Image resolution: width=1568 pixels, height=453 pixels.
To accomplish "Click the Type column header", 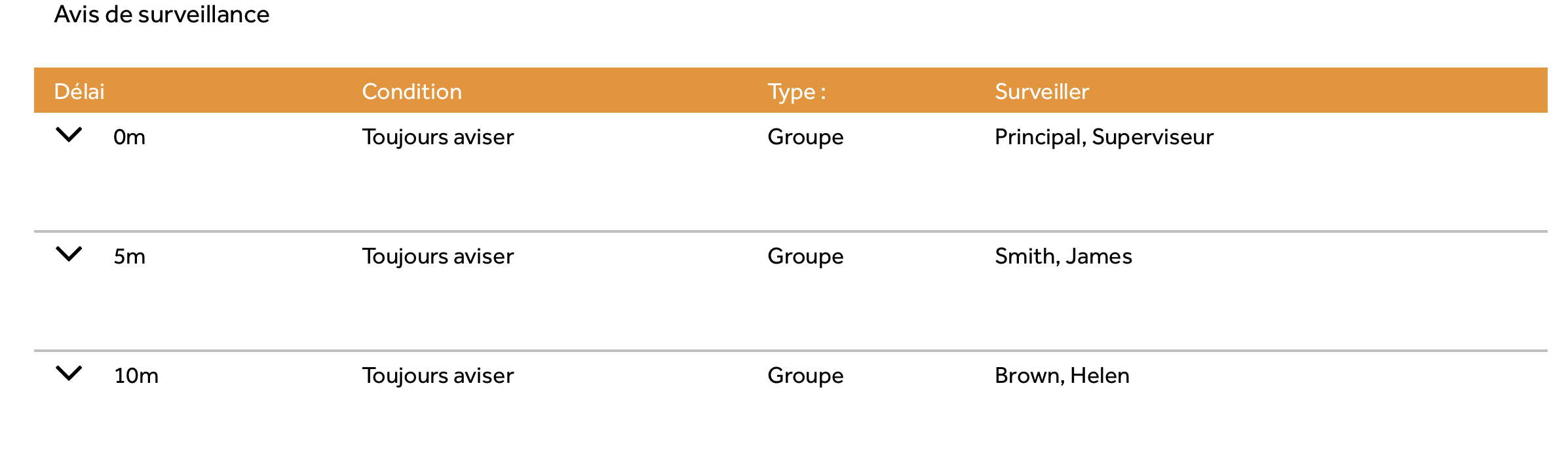I will 796,91.
